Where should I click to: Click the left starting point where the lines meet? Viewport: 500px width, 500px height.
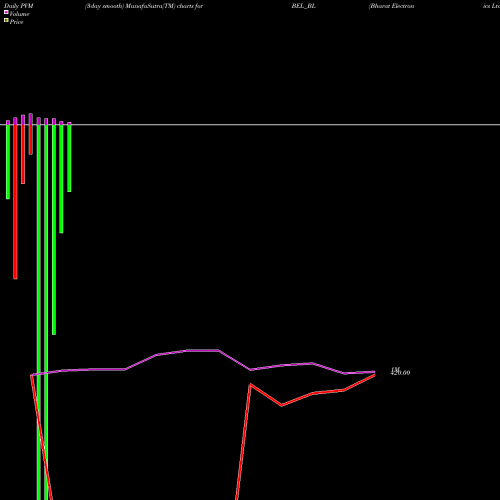(31, 375)
